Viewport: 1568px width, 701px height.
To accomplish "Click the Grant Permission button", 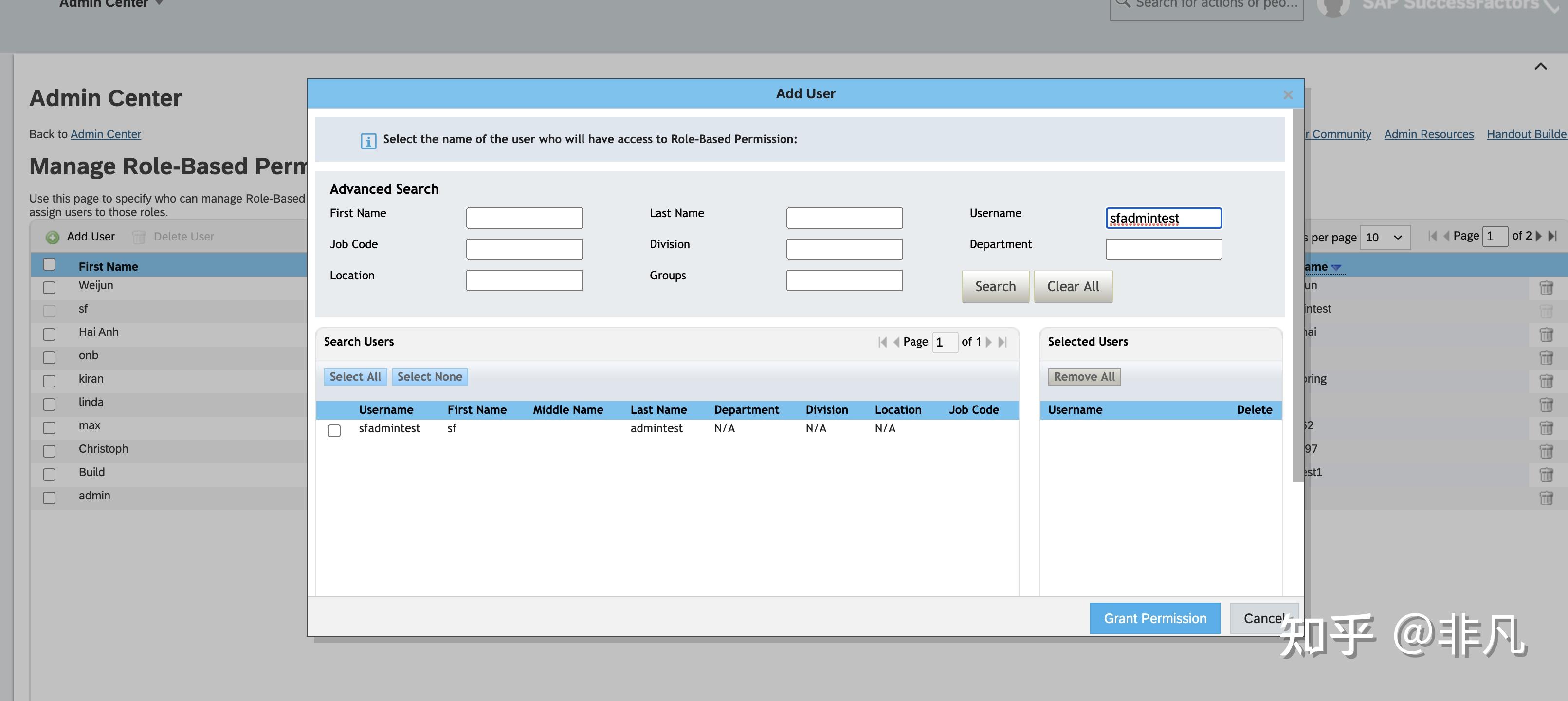I will click(x=1155, y=618).
